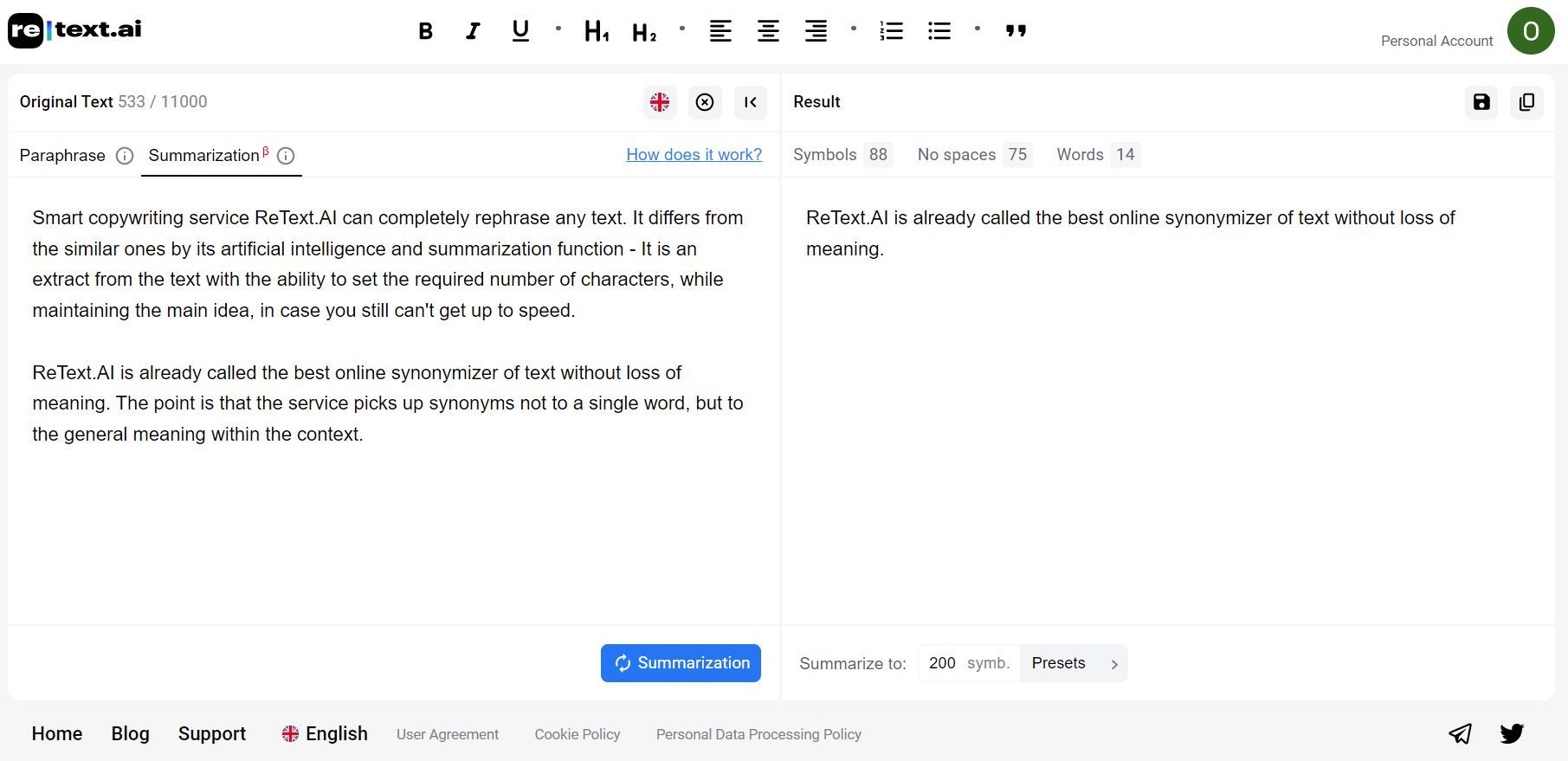Click the Symbols 88 counter
The height and width of the screenshot is (761, 1568).
click(842, 155)
